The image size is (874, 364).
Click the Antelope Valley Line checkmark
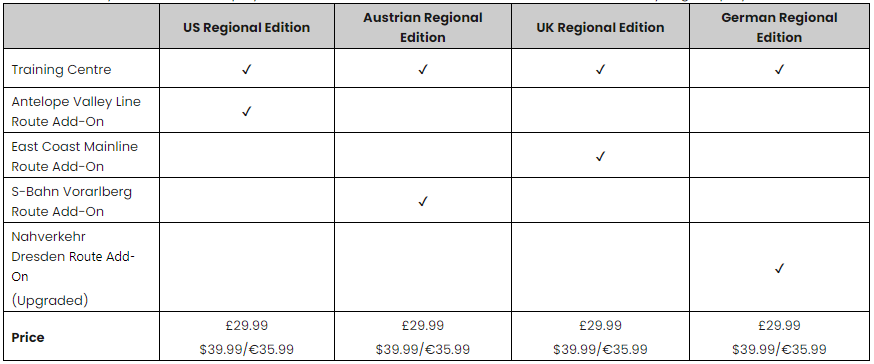[246, 111]
